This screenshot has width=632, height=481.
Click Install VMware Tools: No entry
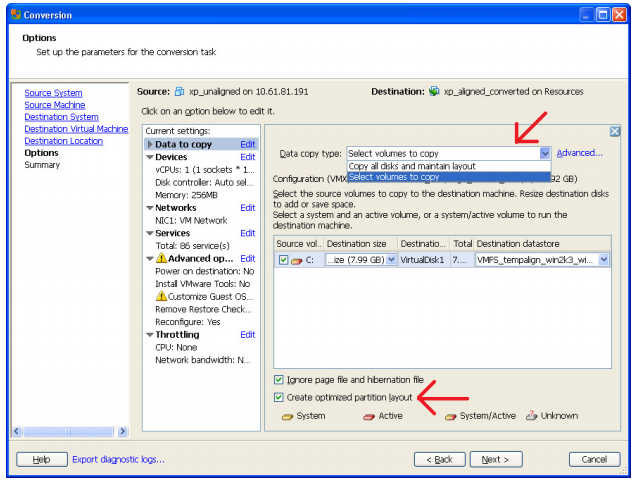click(203, 284)
